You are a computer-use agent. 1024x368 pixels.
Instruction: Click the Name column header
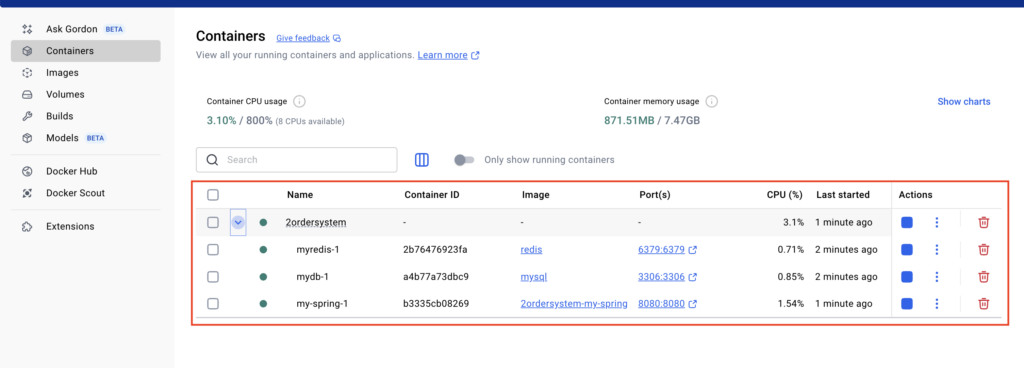(300, 194)
